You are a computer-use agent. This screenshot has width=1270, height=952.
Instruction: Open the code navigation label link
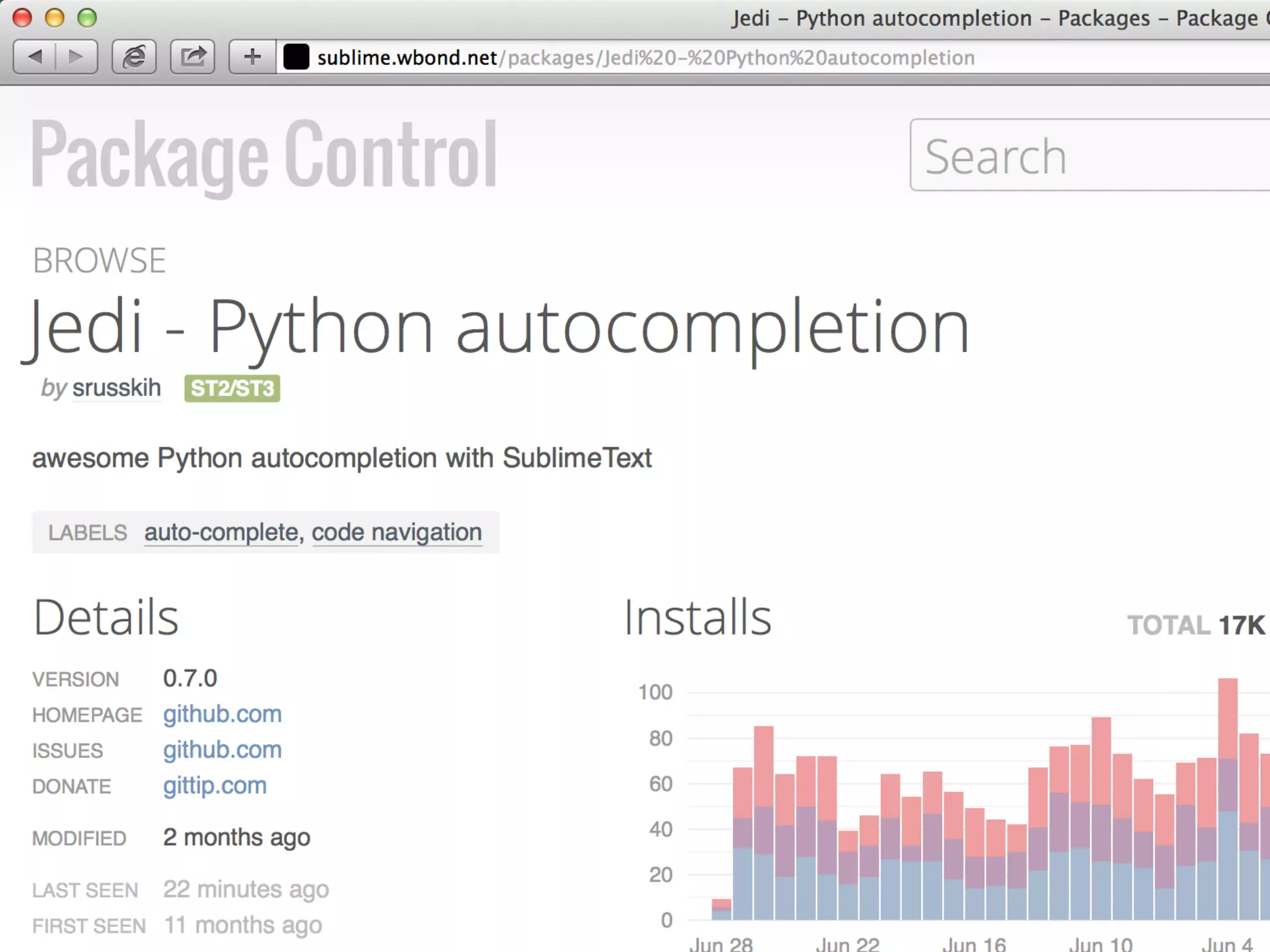pyautogui.click(x=397, y=532)
